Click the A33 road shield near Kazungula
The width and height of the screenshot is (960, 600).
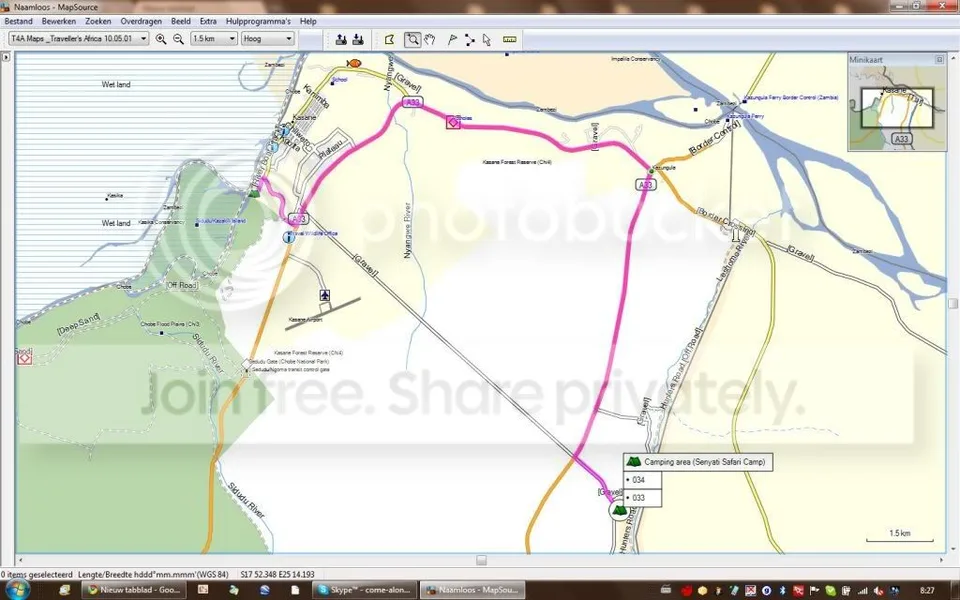646,184
